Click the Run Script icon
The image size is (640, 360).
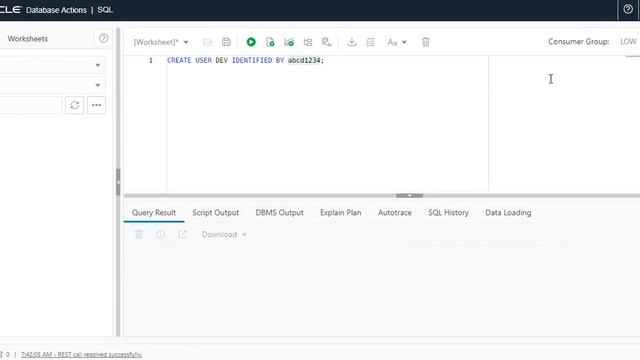pyautogui.click(x=270, y=42)
